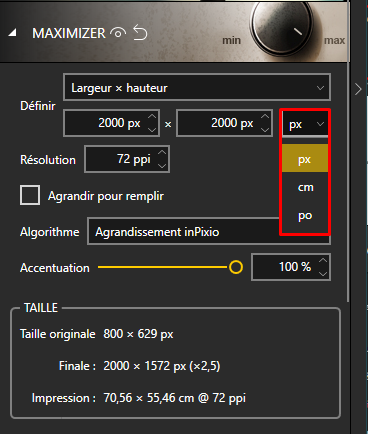
Task: Click the Résolution 72 ppi field
Action: click(x=127, y=159)
